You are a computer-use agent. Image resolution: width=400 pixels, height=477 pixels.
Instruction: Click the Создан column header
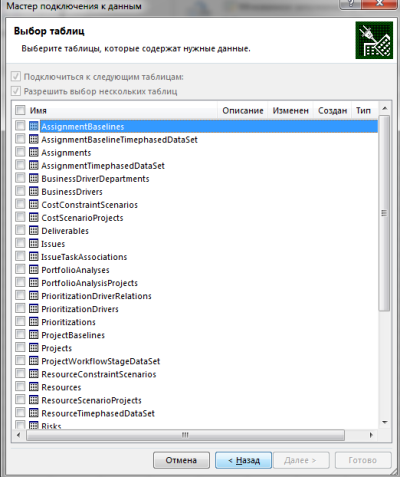(x=332, y=110)
